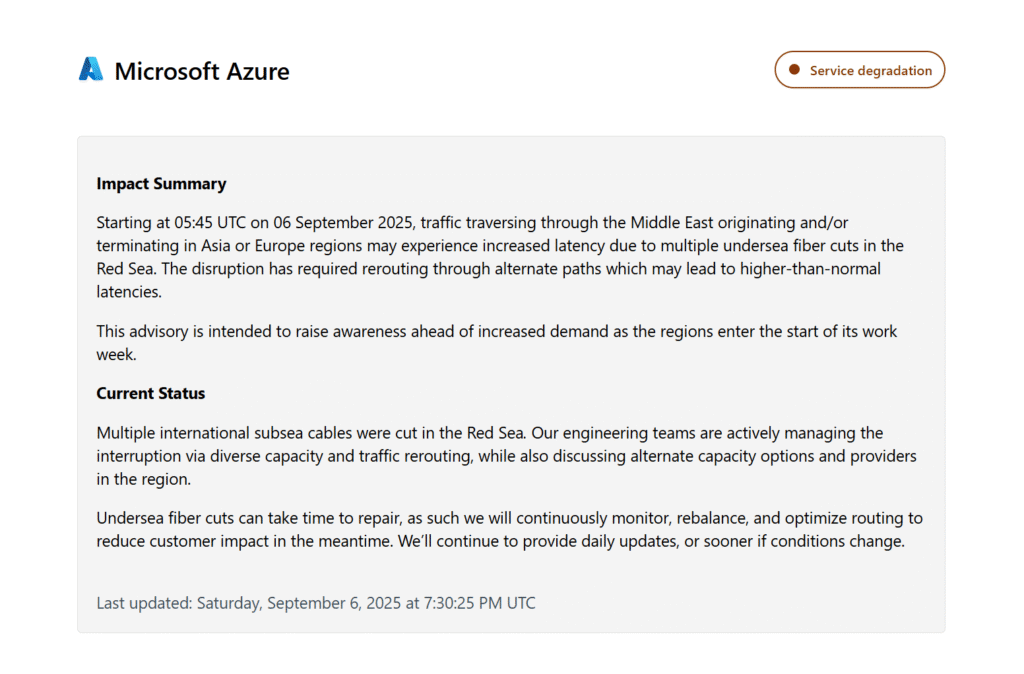Click the brown status dot indicator
This screenshot has width=1024, height=674.
click(x=794, y=70)
